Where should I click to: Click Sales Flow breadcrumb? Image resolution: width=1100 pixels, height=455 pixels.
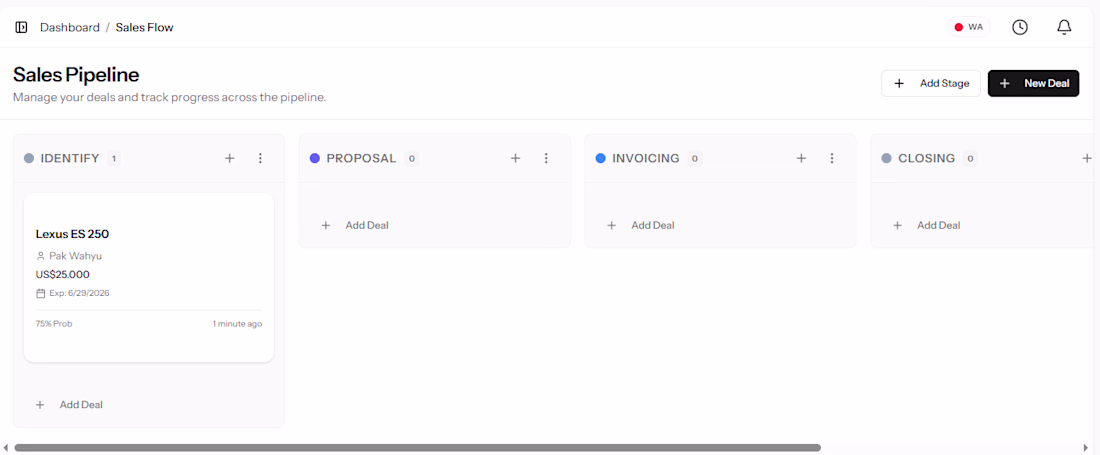tap(145, 27)
